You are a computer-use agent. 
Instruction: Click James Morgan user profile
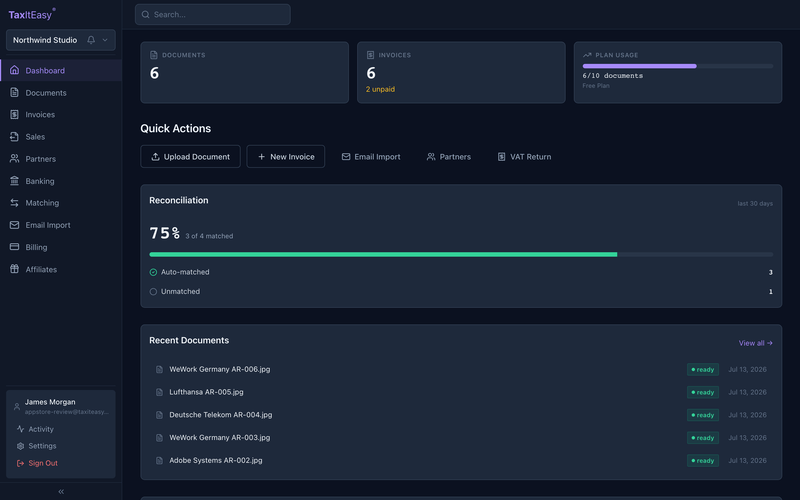coord(61,406)
